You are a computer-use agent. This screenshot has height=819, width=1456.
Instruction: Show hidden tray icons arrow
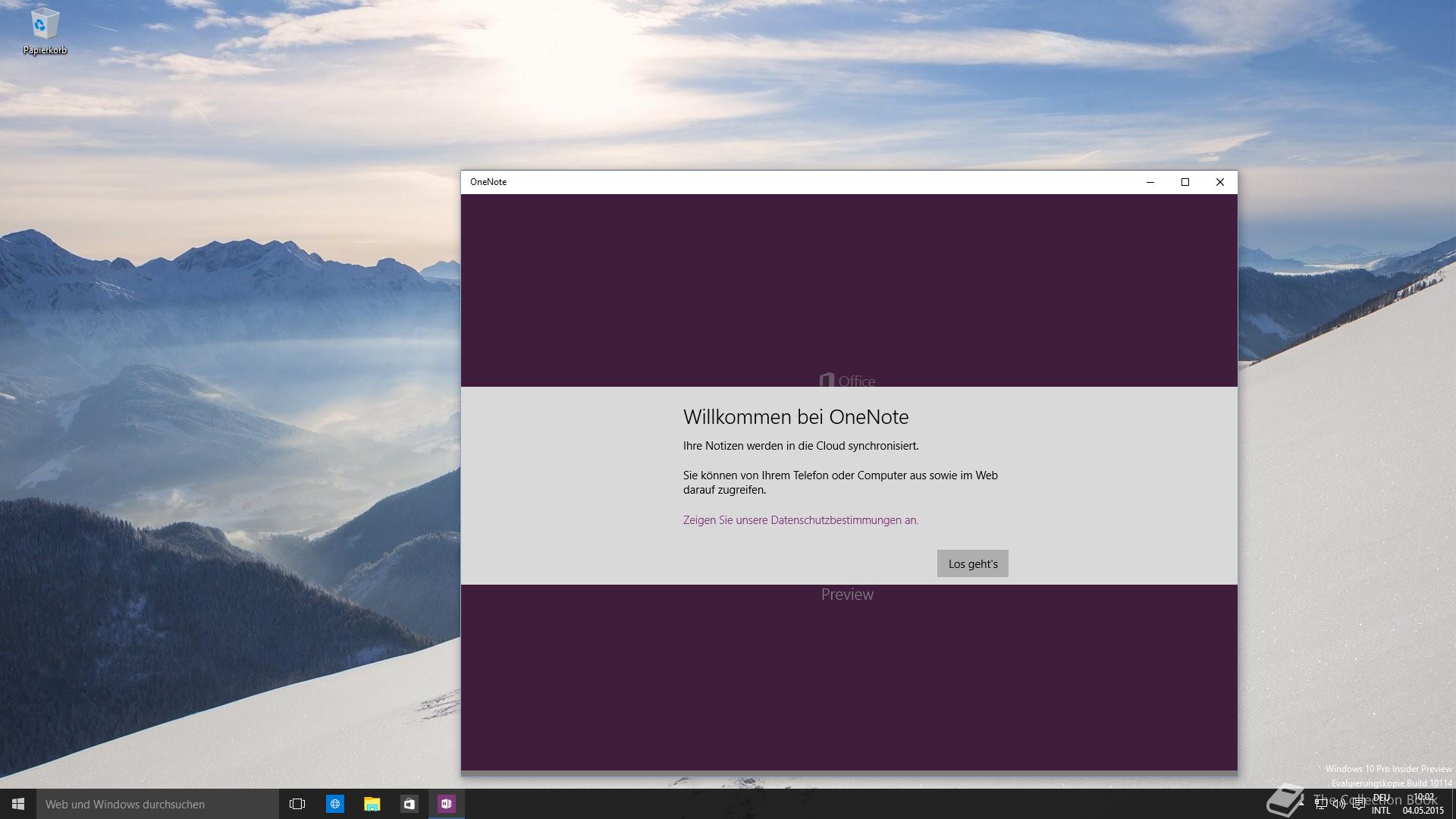click(1302, 804)
